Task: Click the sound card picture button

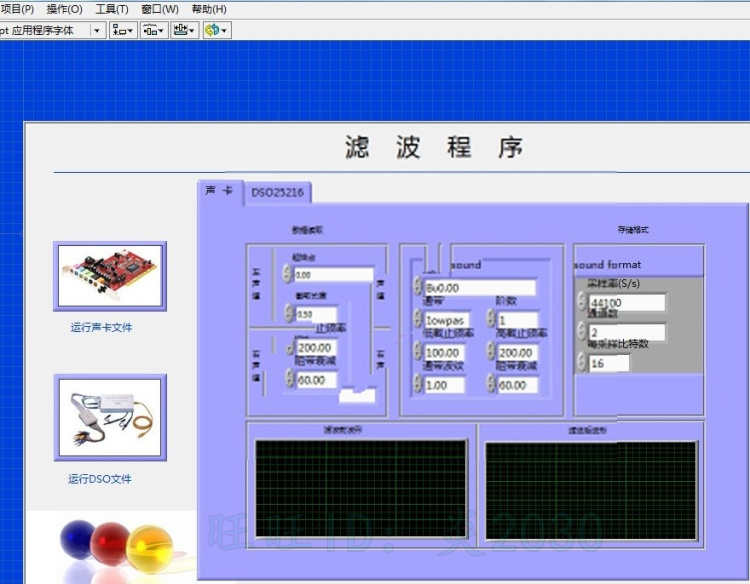Action: click(x=110, y=276)
